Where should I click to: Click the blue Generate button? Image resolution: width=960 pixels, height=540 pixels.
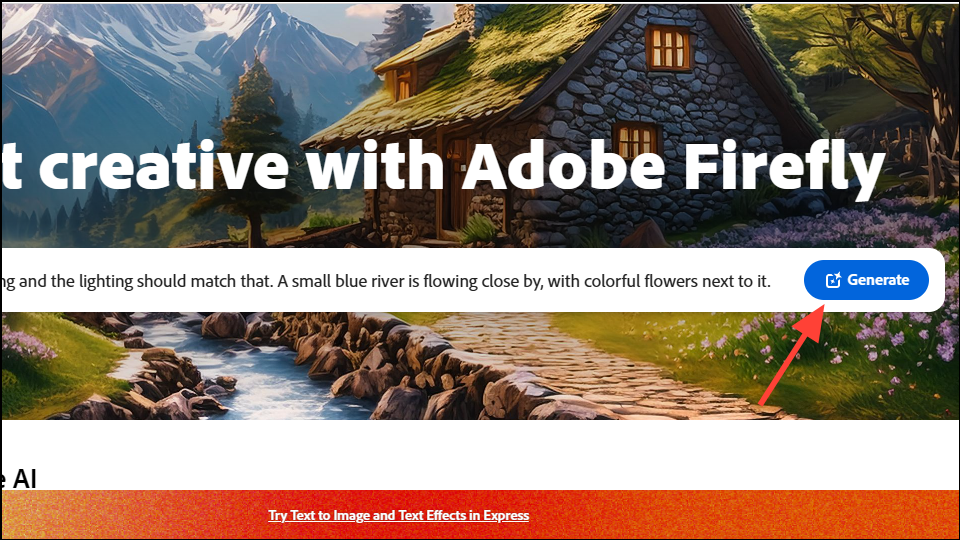click(866, 280)
